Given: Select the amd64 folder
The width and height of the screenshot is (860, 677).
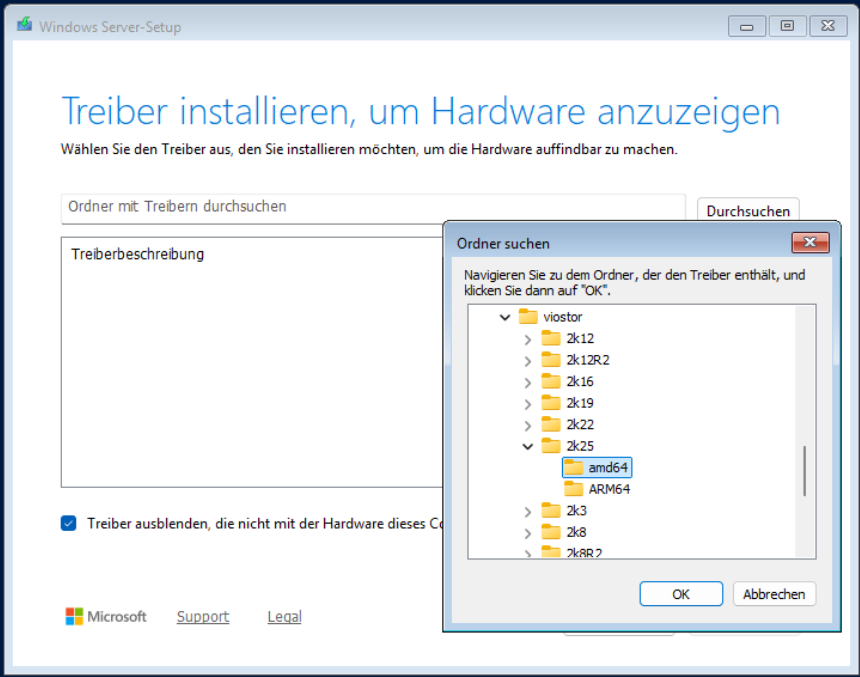Looking at the screenshot, I should click(609, 467).
